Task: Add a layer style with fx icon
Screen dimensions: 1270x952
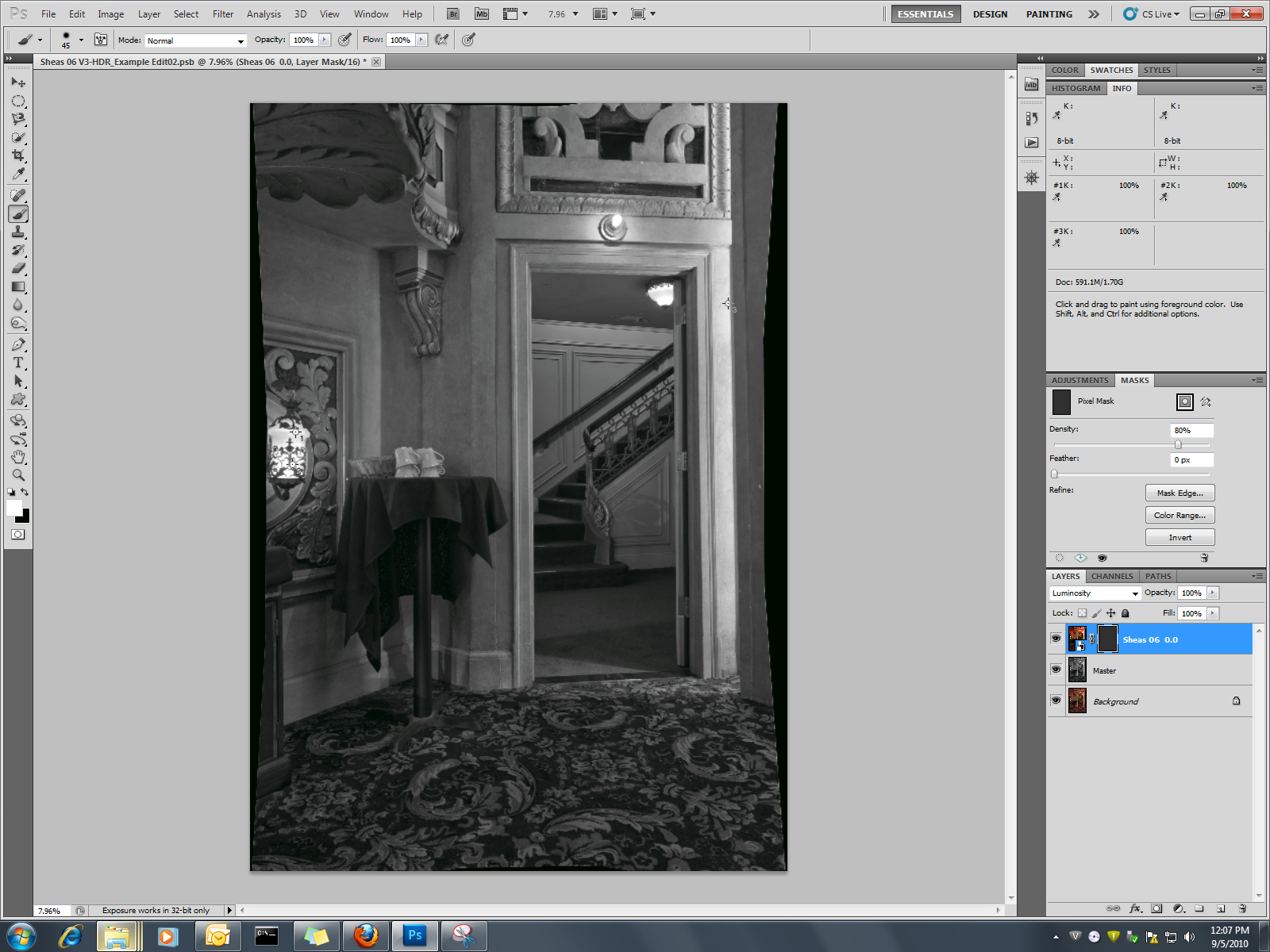Action: tap(1135, 908)
